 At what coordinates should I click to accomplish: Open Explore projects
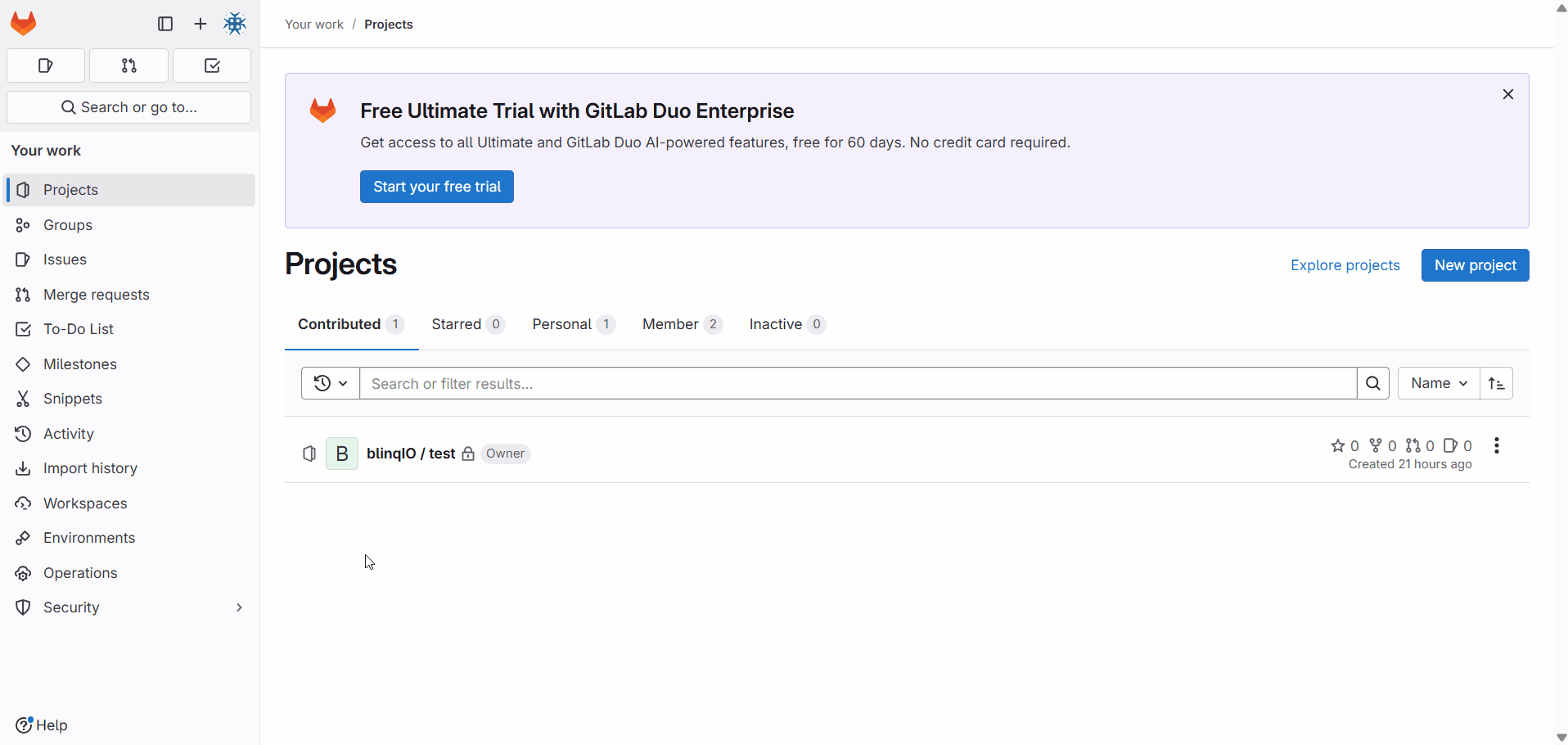click(1345, 264)
